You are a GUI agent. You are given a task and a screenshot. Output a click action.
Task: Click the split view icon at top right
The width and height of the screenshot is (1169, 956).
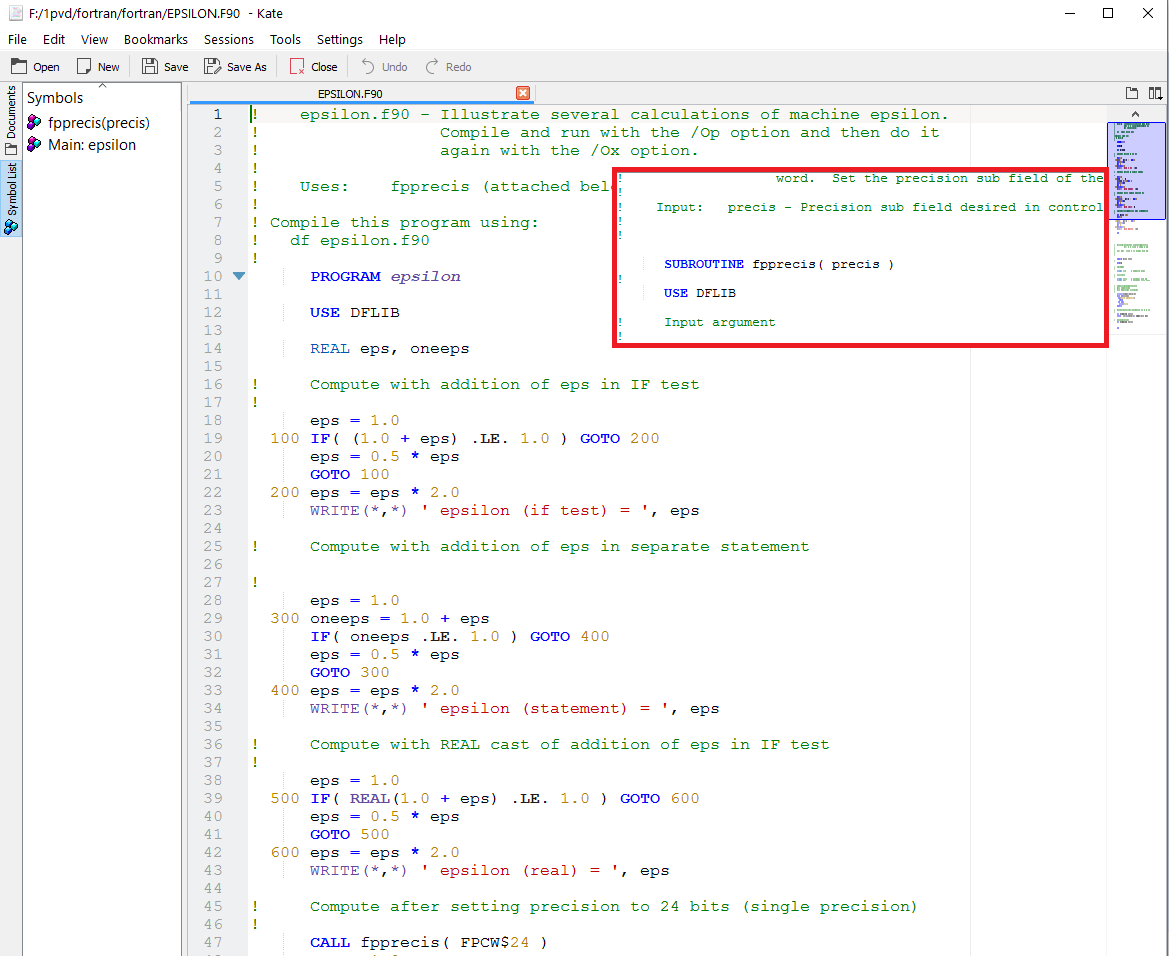point(1157,93)
